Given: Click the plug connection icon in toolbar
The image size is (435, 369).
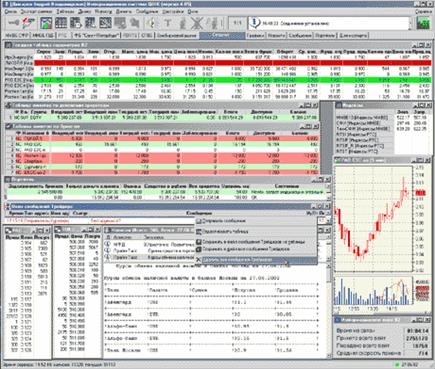Looking at the screenshot, I should pyautogui.click(x=13, y=23).
